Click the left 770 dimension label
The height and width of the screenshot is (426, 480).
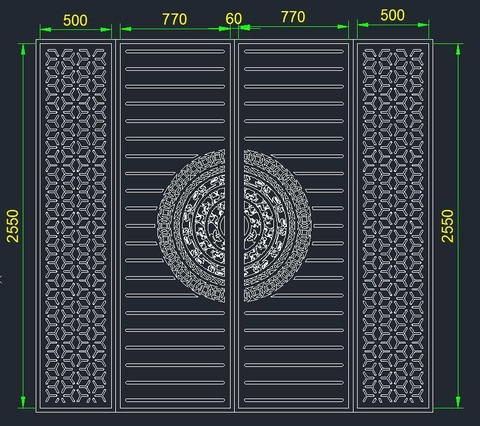(174, 19)
